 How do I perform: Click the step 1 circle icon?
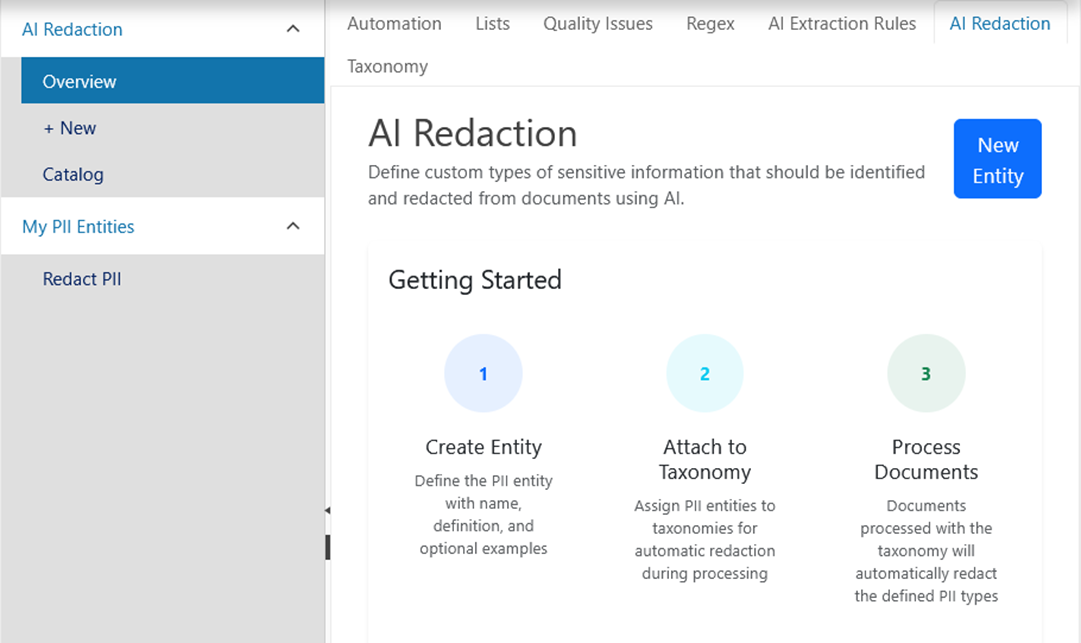pyautogui.click(x=483, y=373)
